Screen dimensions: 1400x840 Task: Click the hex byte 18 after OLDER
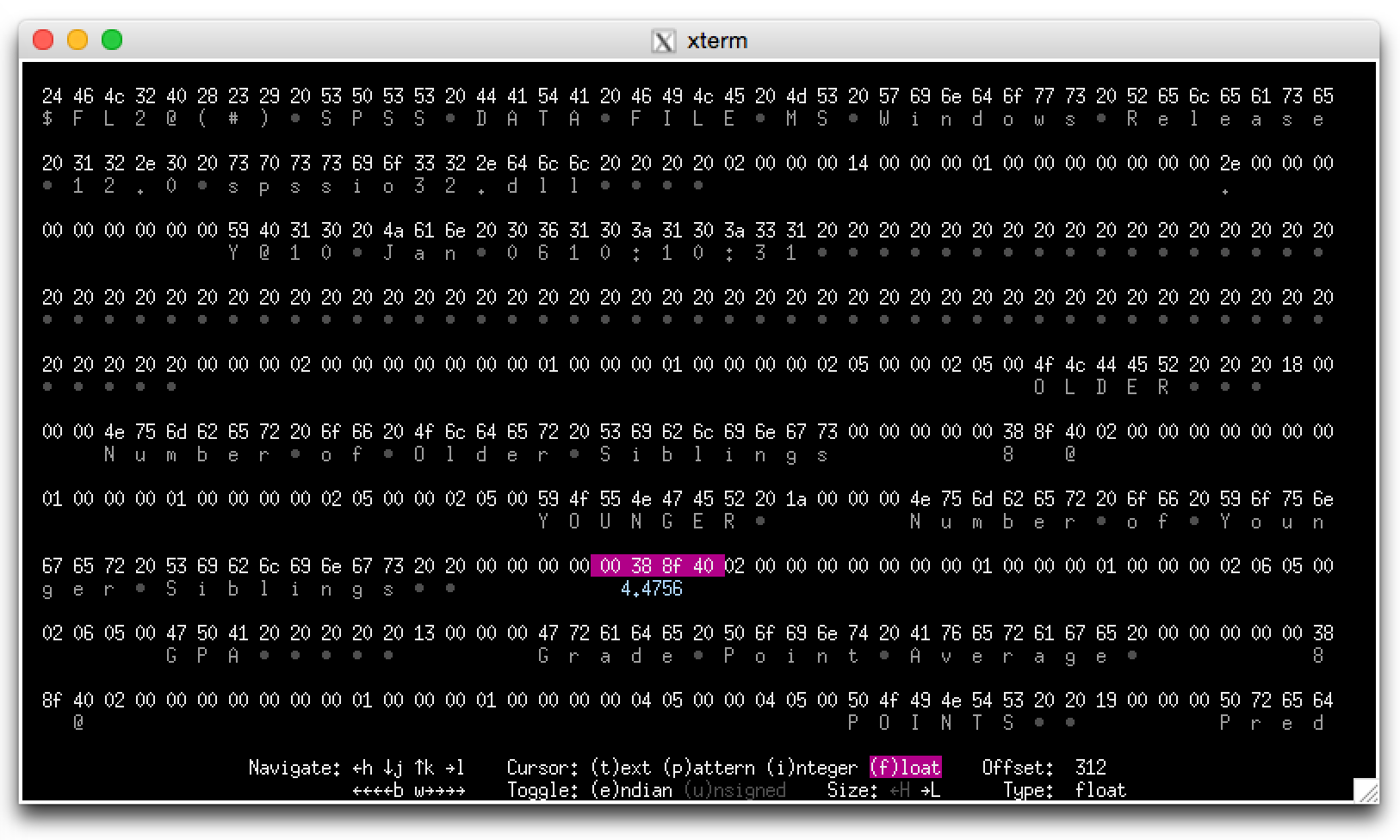(x=1292, y=364)
